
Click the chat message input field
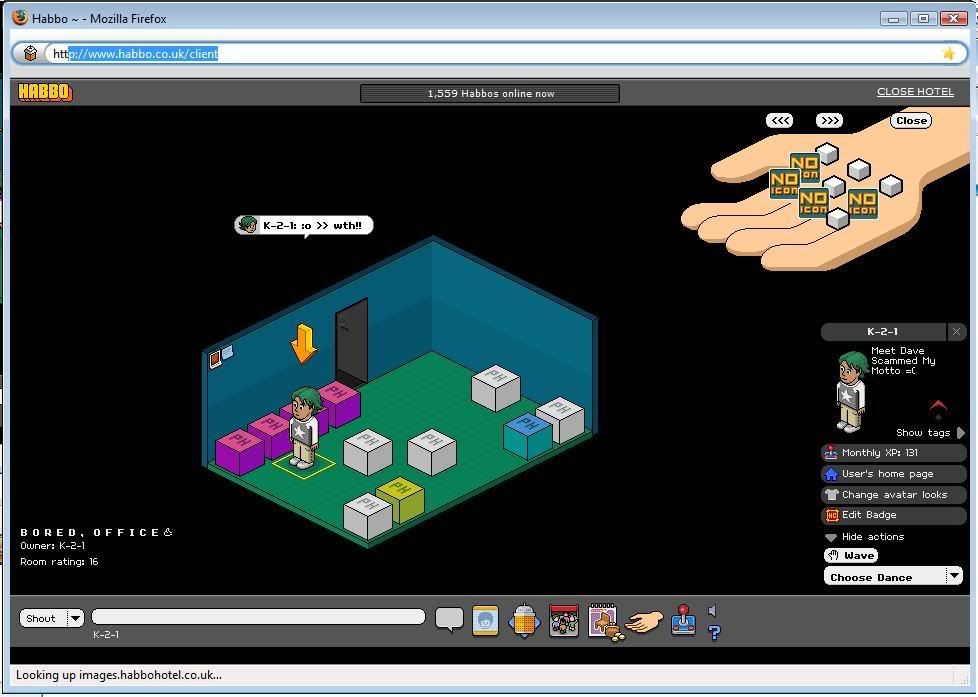point(258,617)
